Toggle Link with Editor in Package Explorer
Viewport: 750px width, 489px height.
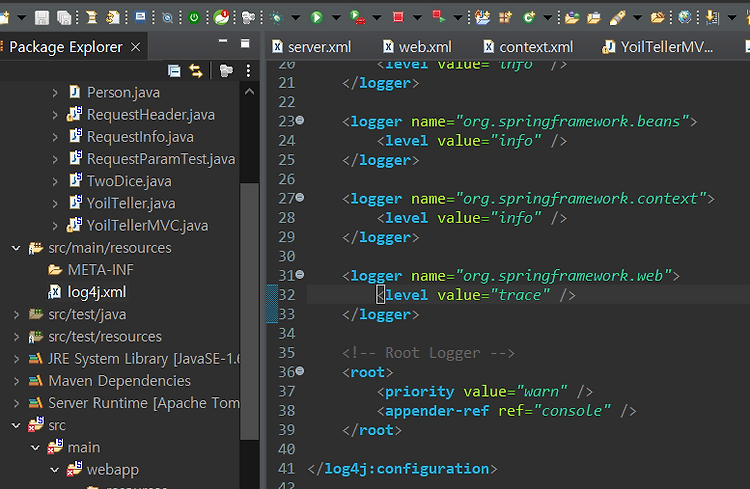pyautogui.click(x=196, y=71)
